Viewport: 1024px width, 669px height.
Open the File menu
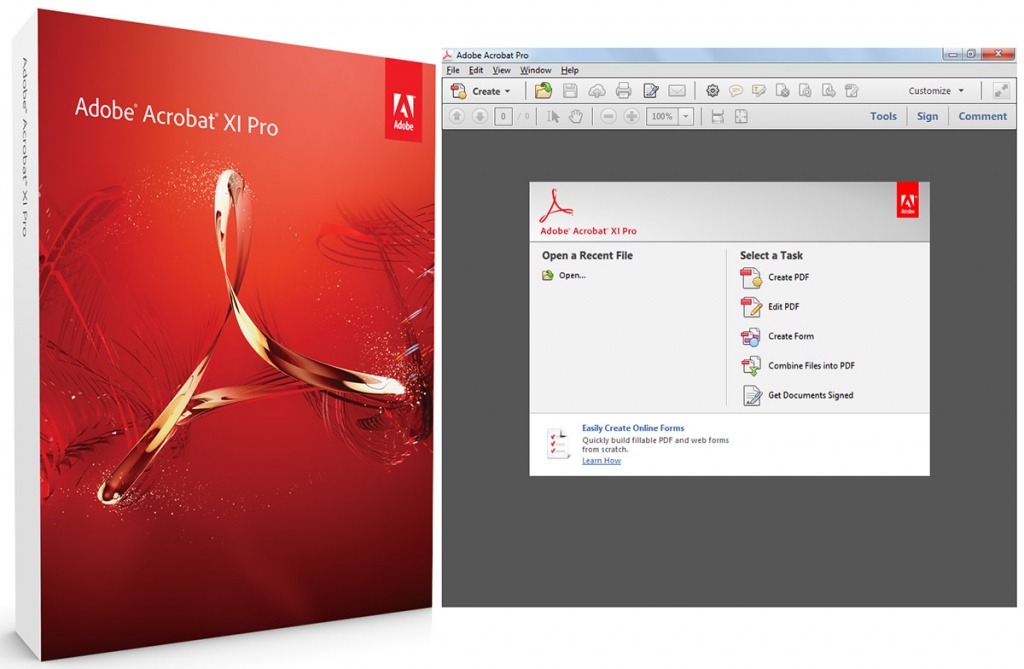(x=453, y=70)
